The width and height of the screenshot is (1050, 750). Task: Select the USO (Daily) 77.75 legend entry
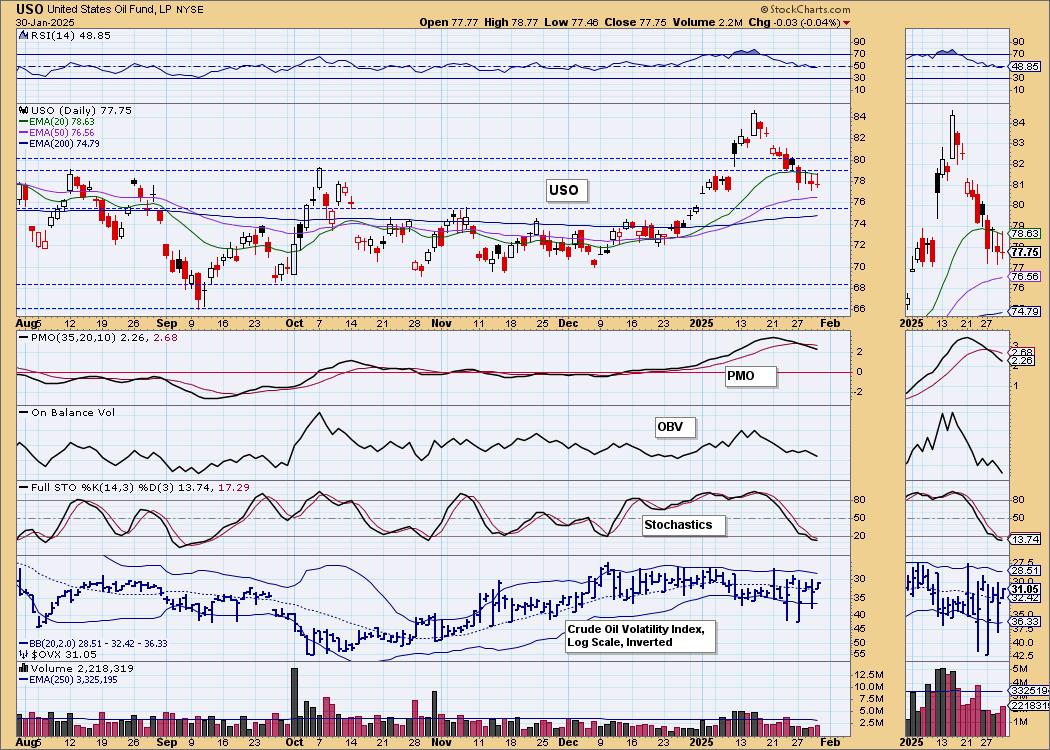point(80,110)
